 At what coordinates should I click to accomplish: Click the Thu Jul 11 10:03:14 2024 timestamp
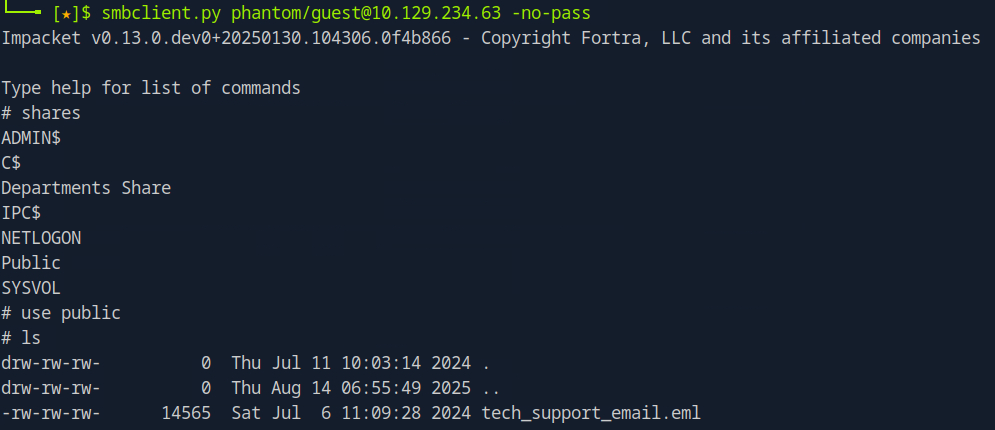coord(350,363)
